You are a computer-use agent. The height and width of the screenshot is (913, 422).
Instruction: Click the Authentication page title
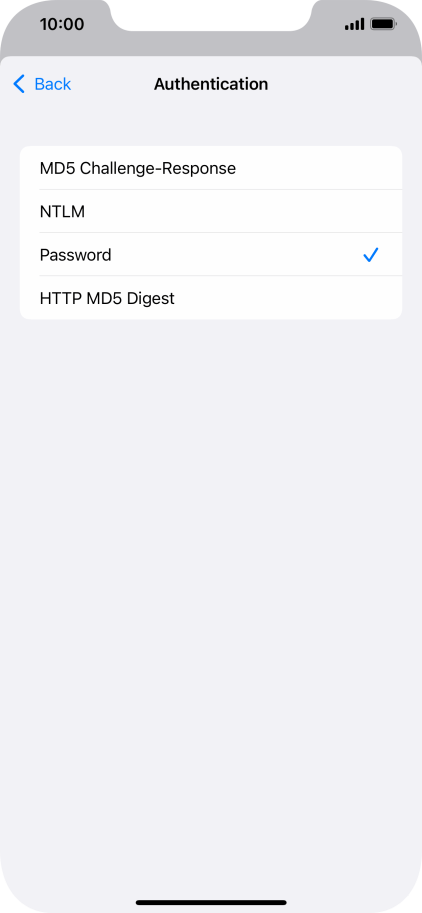pos(211,84)
